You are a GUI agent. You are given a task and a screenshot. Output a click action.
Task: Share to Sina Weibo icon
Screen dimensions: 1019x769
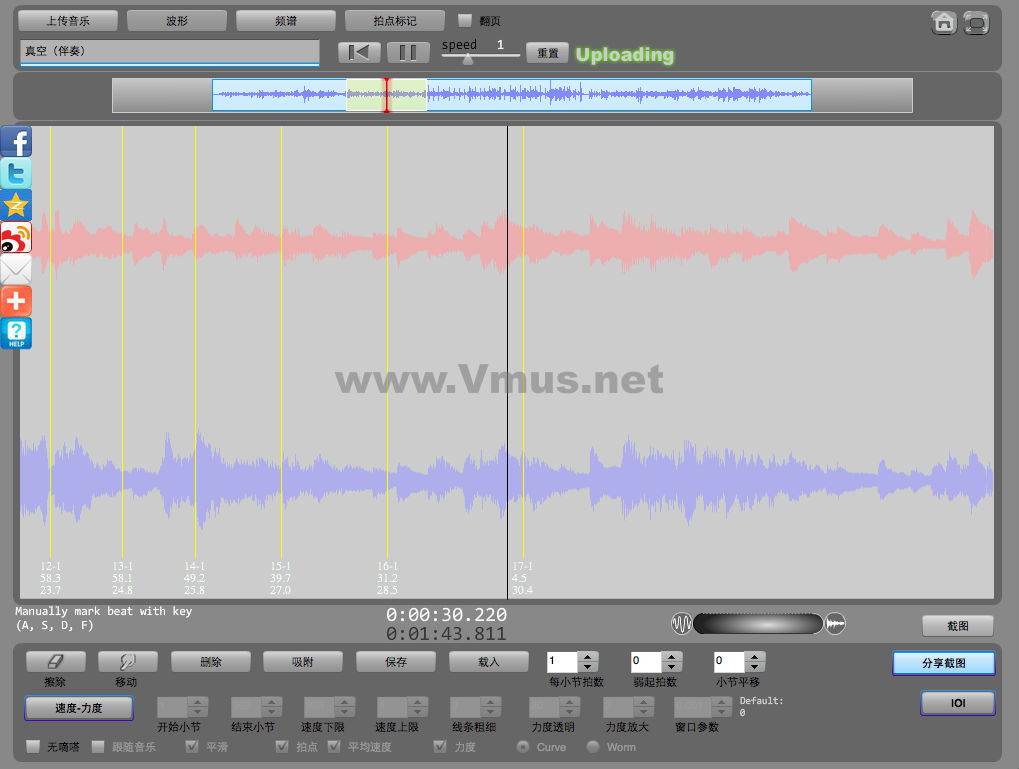[16, 237]
